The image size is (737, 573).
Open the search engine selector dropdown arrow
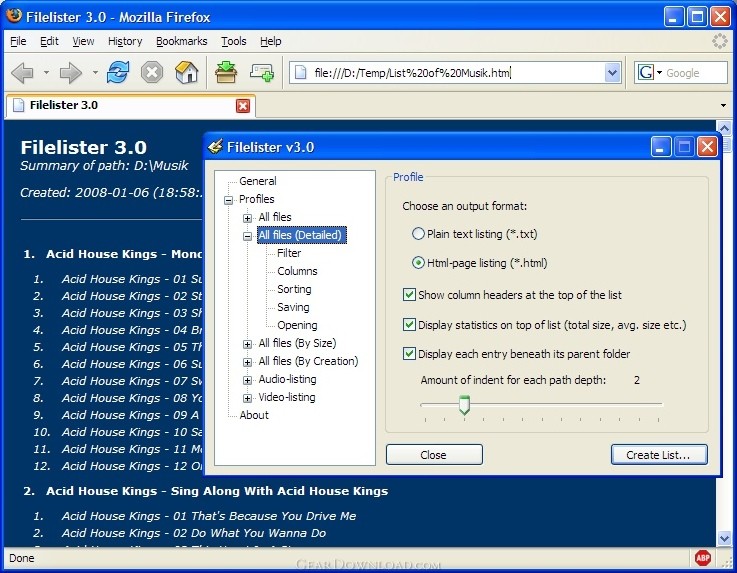tap(659, 73)
